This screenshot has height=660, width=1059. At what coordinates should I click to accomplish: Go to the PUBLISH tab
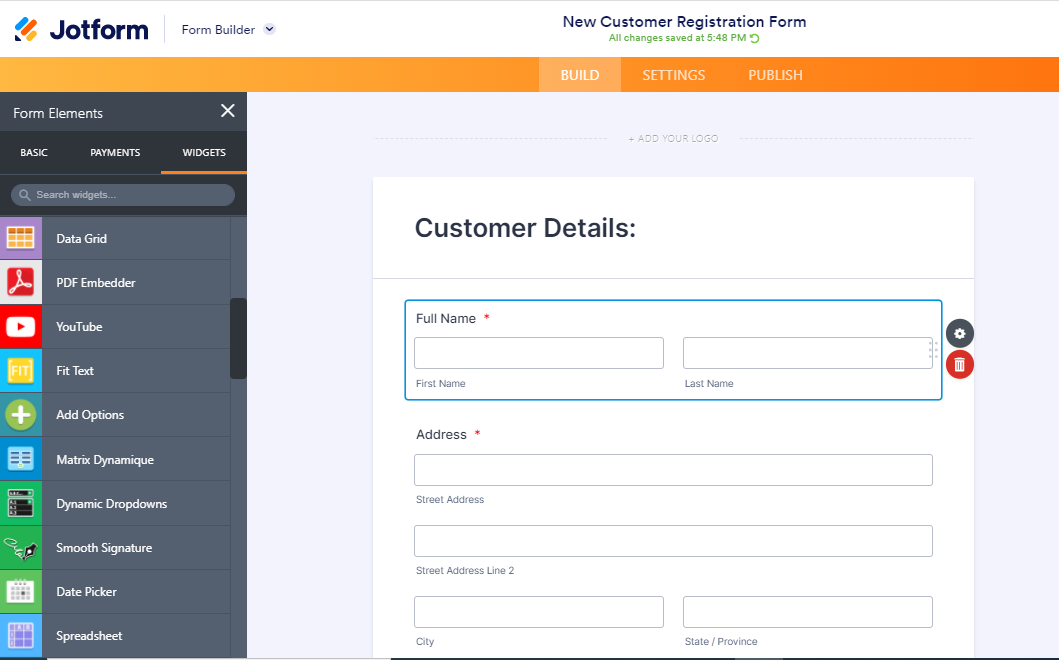tap(775, 75)
